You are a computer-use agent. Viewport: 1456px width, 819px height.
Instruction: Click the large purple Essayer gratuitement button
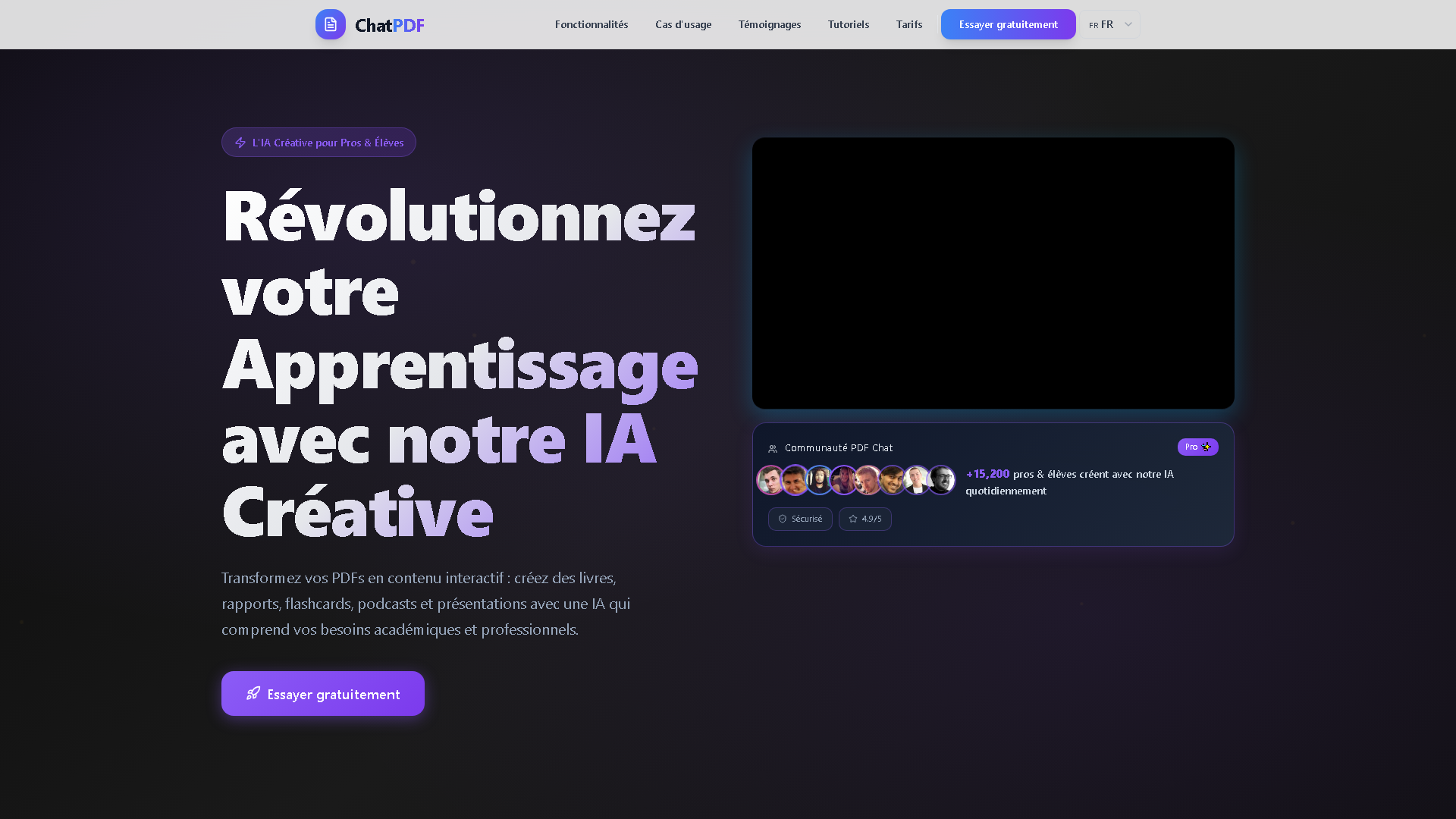[323, 693]
